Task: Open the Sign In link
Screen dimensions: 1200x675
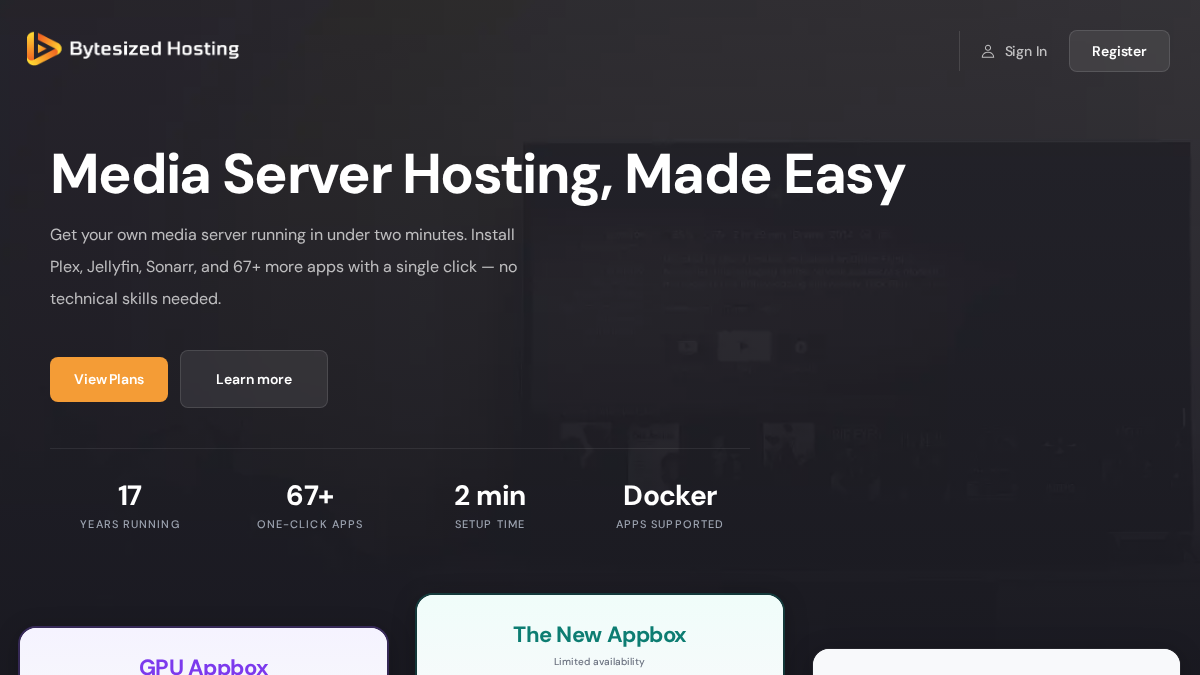Action: point(1014,51)
